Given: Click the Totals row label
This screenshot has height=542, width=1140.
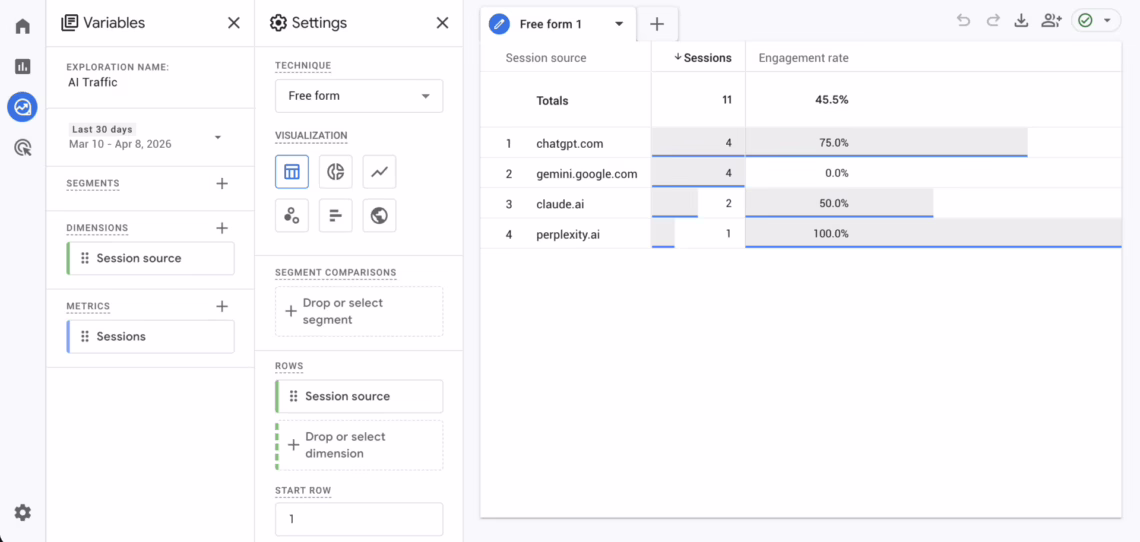Looking at the screenshot, I should [553, 100].
